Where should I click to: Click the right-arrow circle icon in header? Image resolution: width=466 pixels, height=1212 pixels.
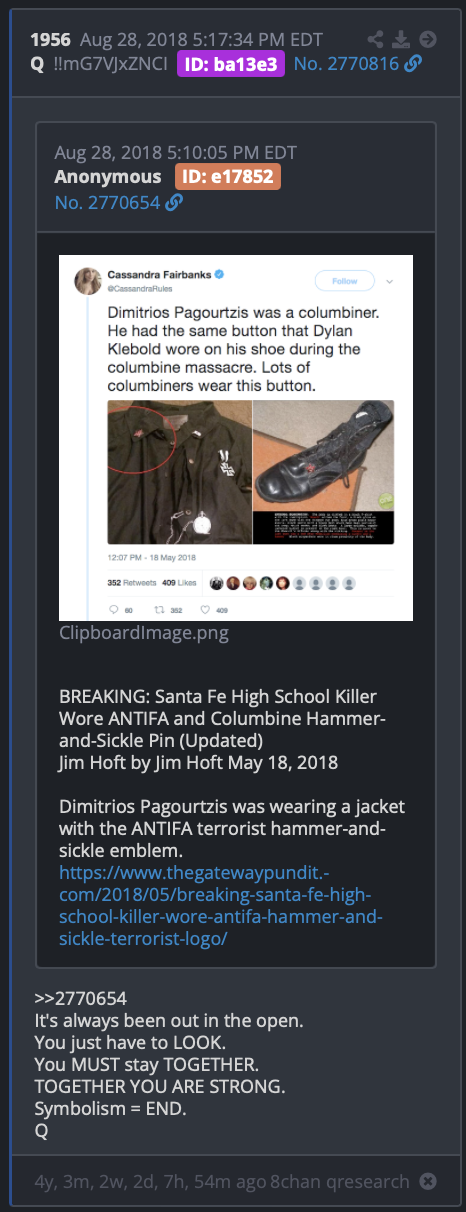click(x=427, y=40)
